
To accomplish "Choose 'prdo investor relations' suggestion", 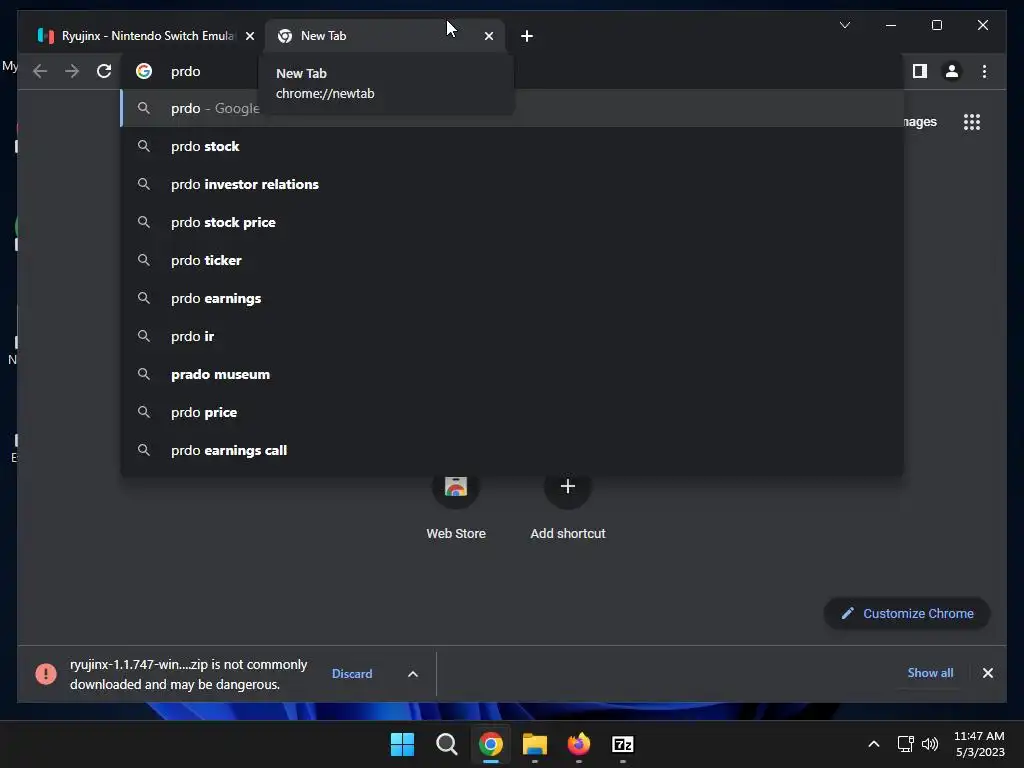I will pos(512,184).
